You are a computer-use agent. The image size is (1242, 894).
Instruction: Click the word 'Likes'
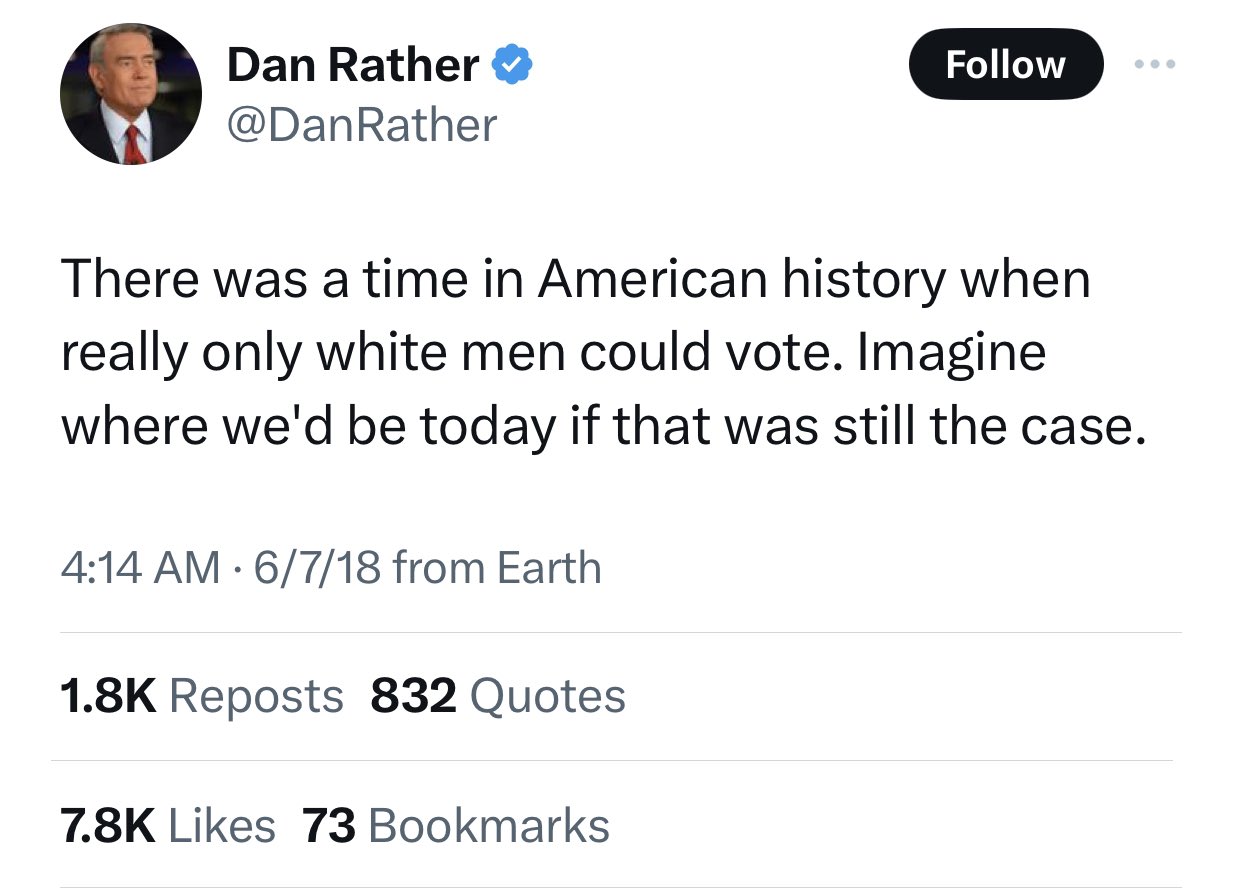click(x=222, y=825)
